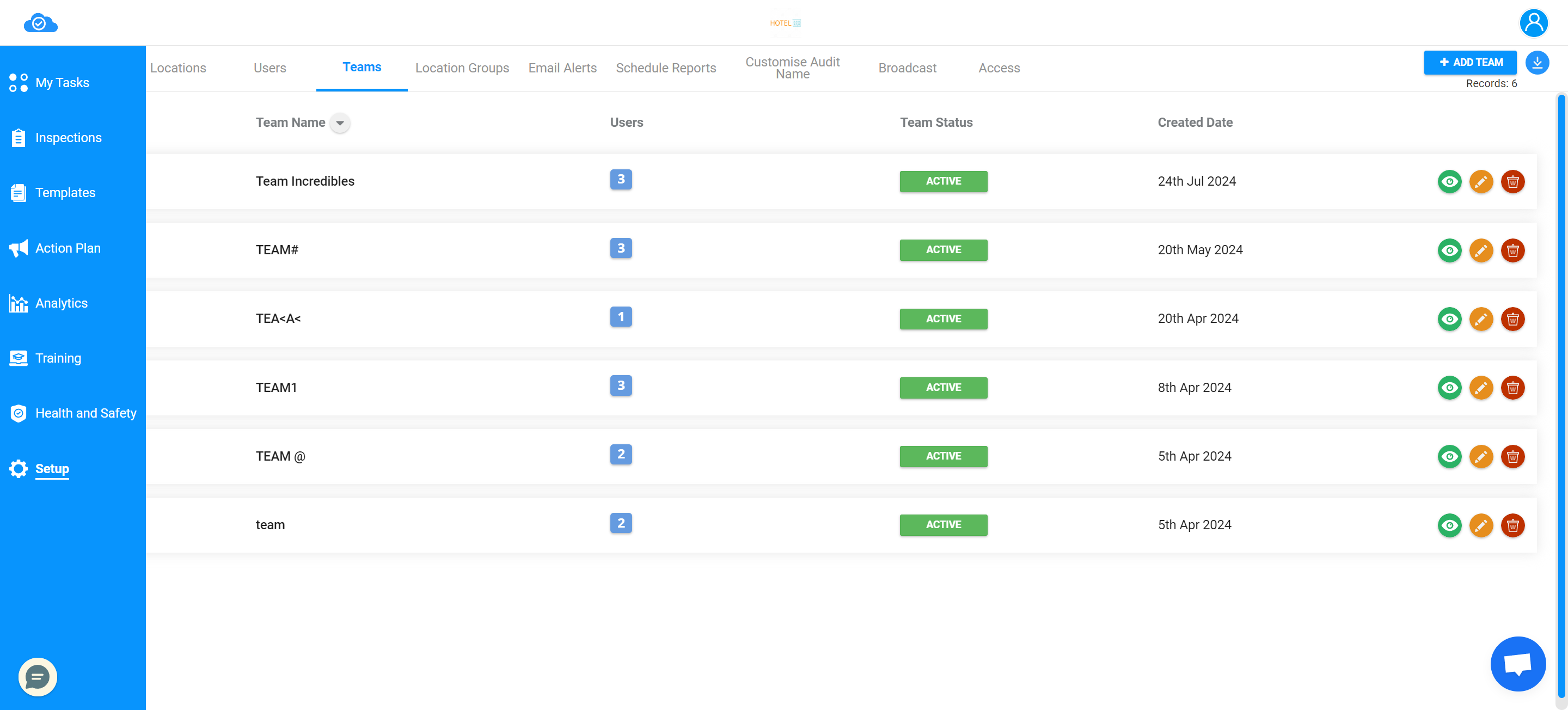Switch to Schedule Reports tab
This screenshot has height=710, width=1568.
click(666, 68)
